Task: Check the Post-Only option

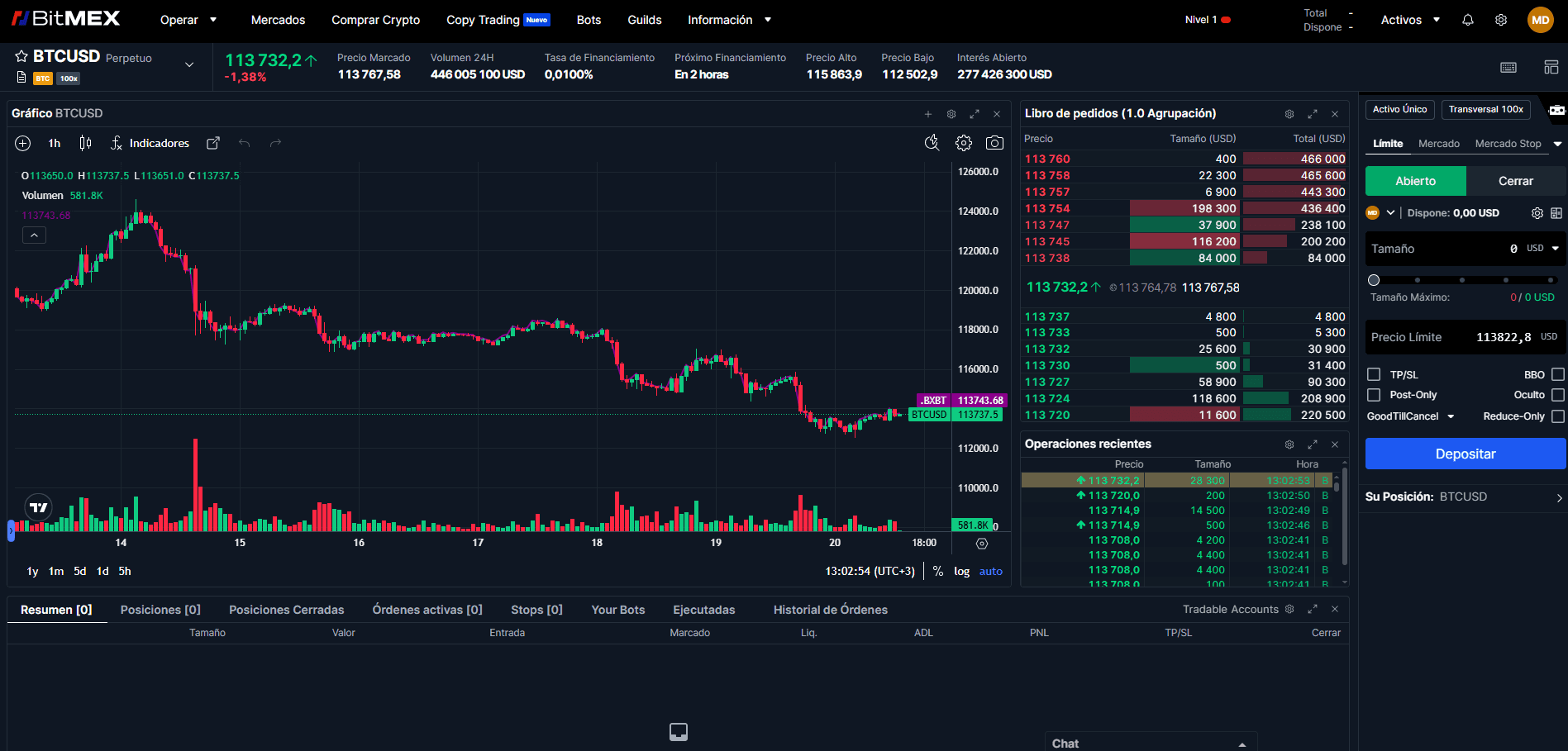Action: [1374, 395]
